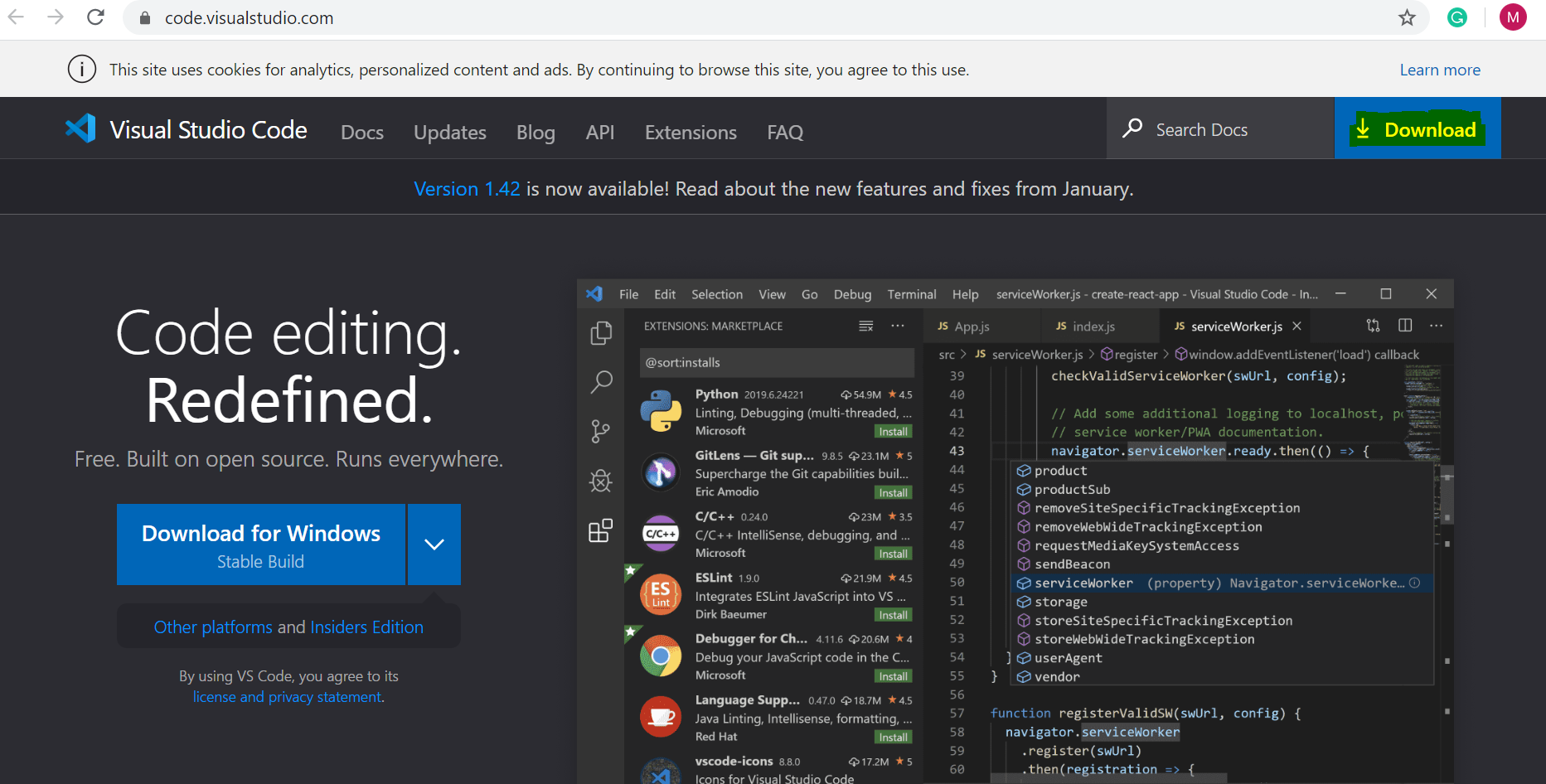Open the FAQ navigation item
This screenshot has width=1546, height=784.
(785, 132)
